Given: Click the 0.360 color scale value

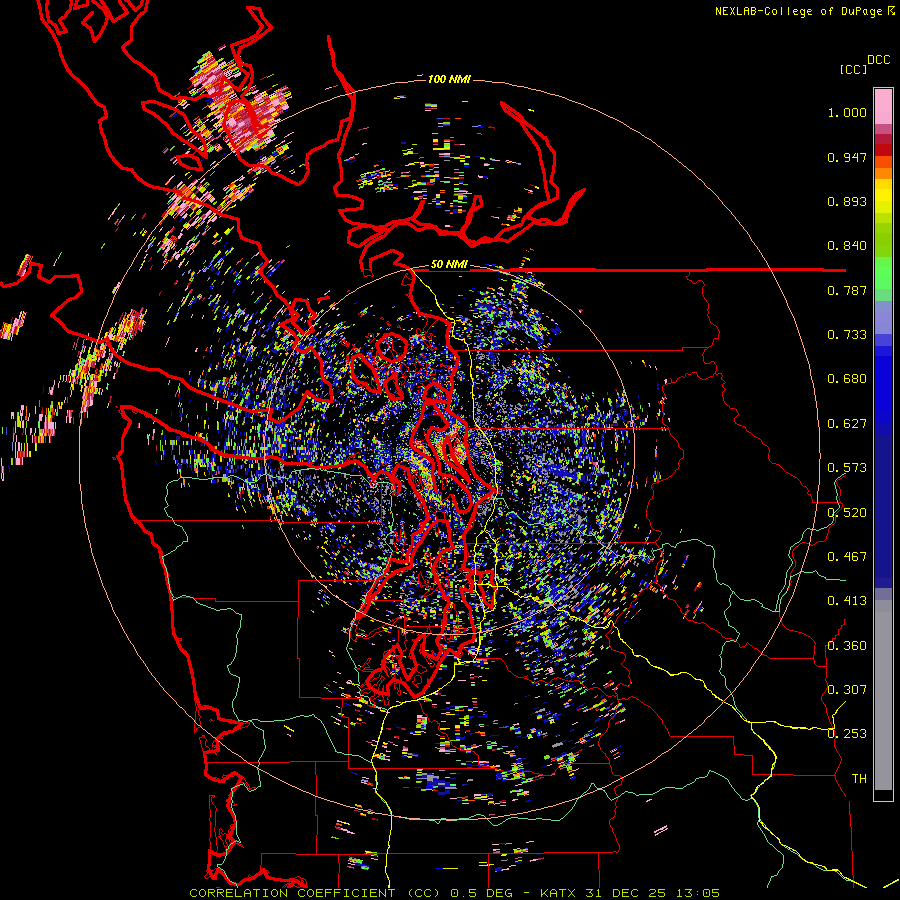Looking at the screenshot, I should pyautogui.click(x=847, y=646).
